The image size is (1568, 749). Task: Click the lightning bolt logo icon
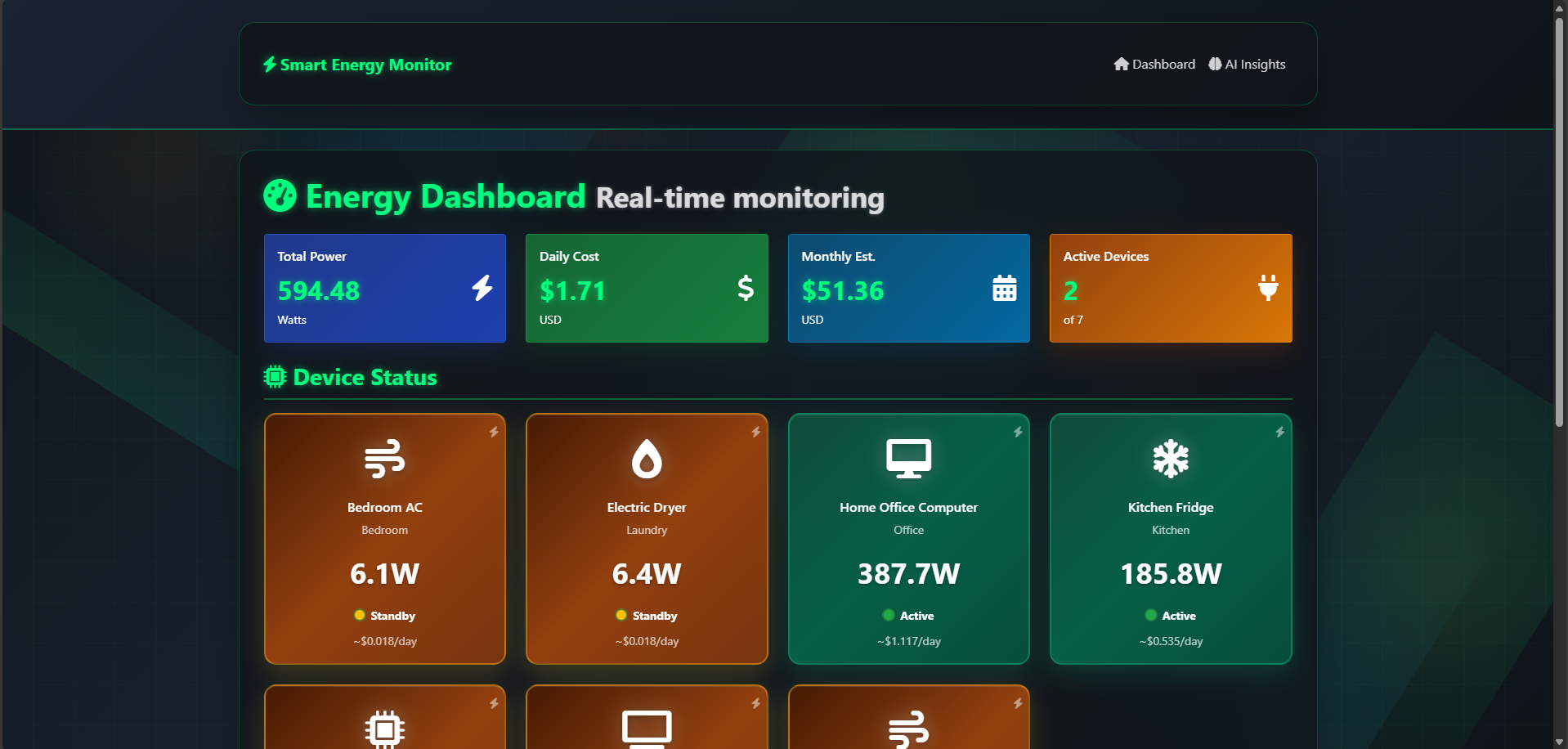pyautogui.click(x=270, y=64)
